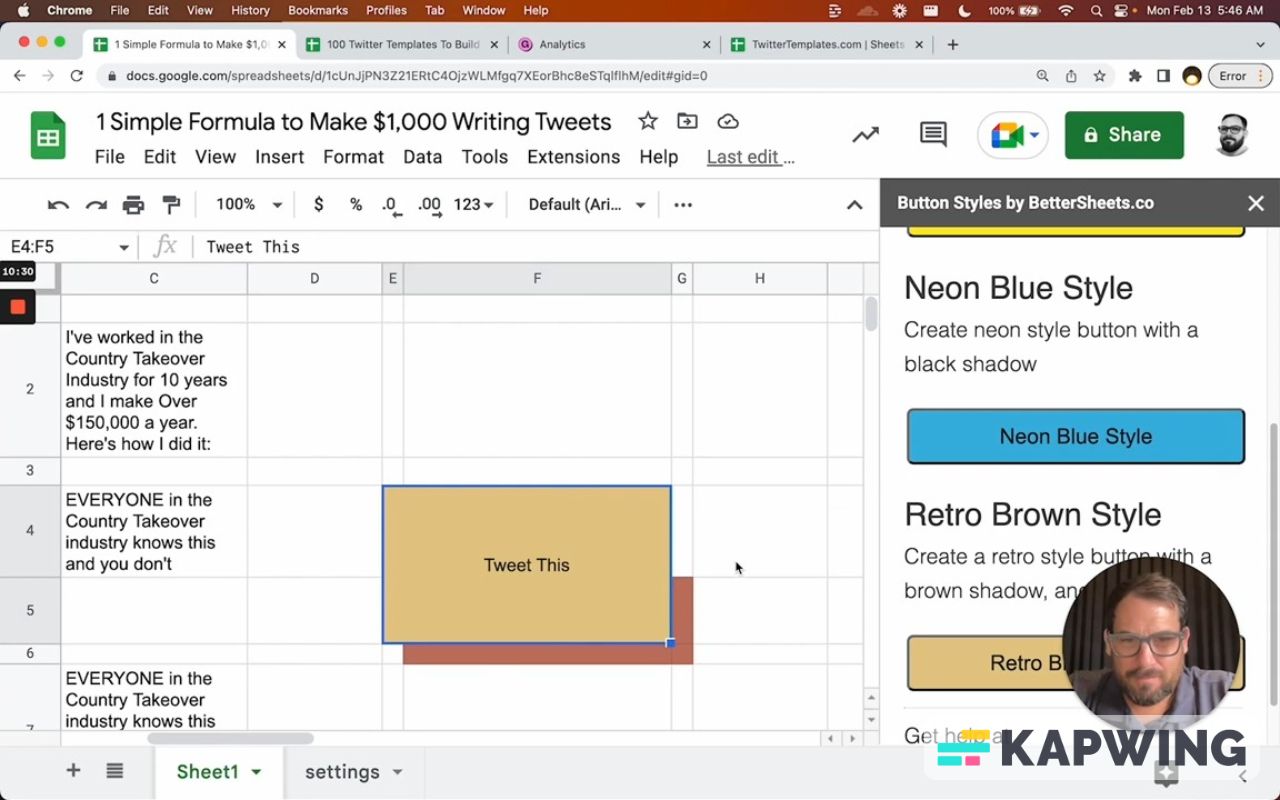The image size is (1280, 800).
Task: Format as percent
Action: (356, 205)
